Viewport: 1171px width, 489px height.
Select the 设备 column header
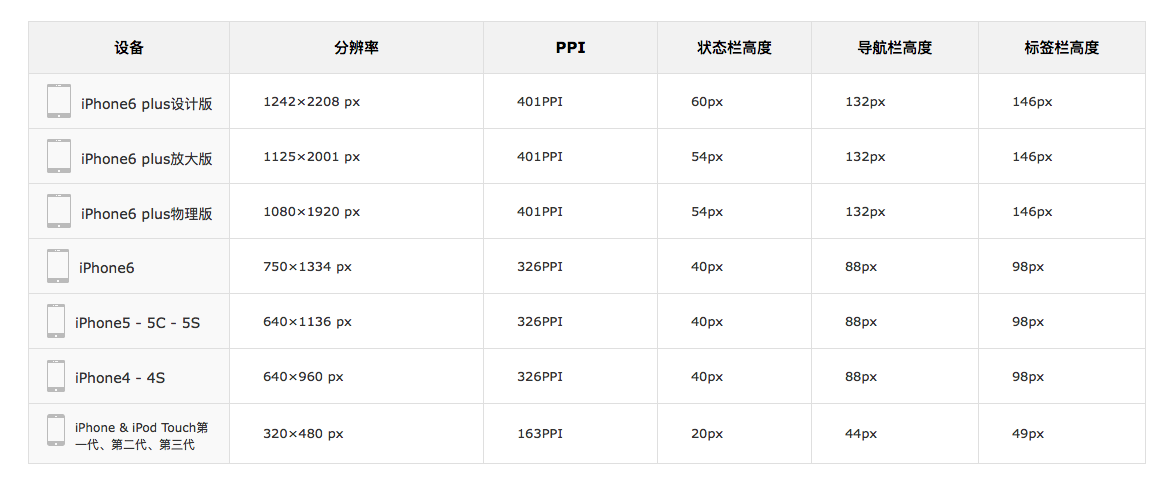coord(129,48)
